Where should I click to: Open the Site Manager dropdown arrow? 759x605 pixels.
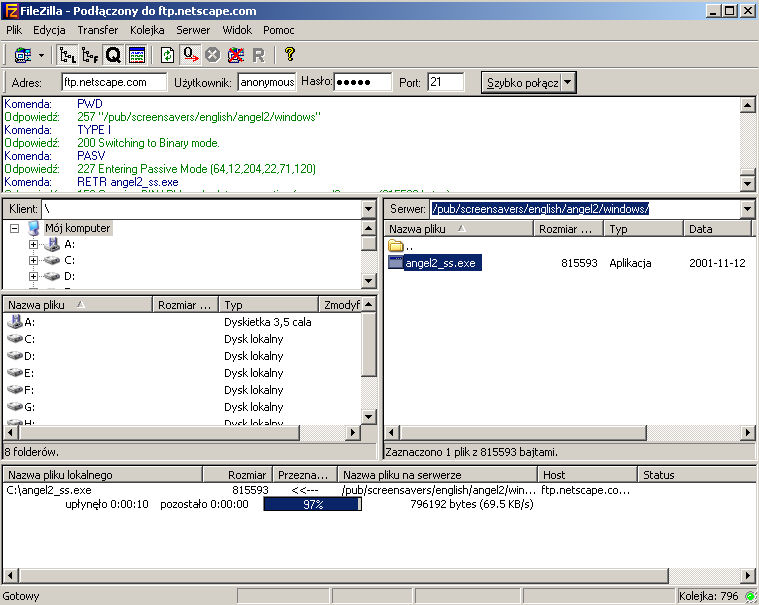pyautogui.click(x=41, y=55)
